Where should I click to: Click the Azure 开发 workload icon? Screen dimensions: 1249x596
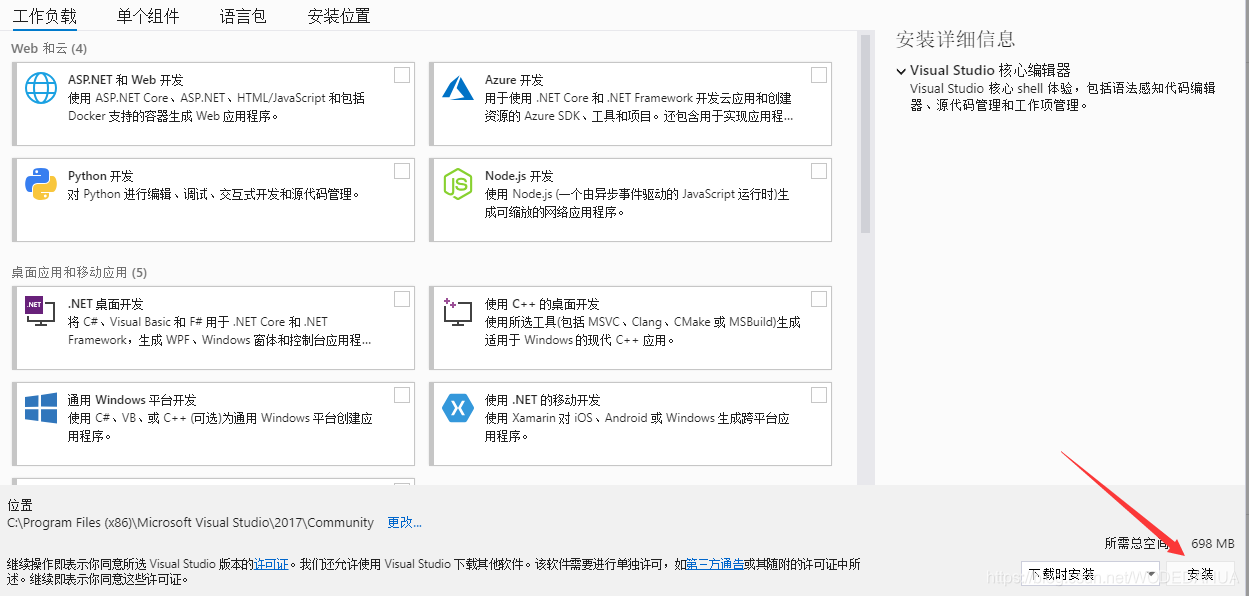pos(457,88)
